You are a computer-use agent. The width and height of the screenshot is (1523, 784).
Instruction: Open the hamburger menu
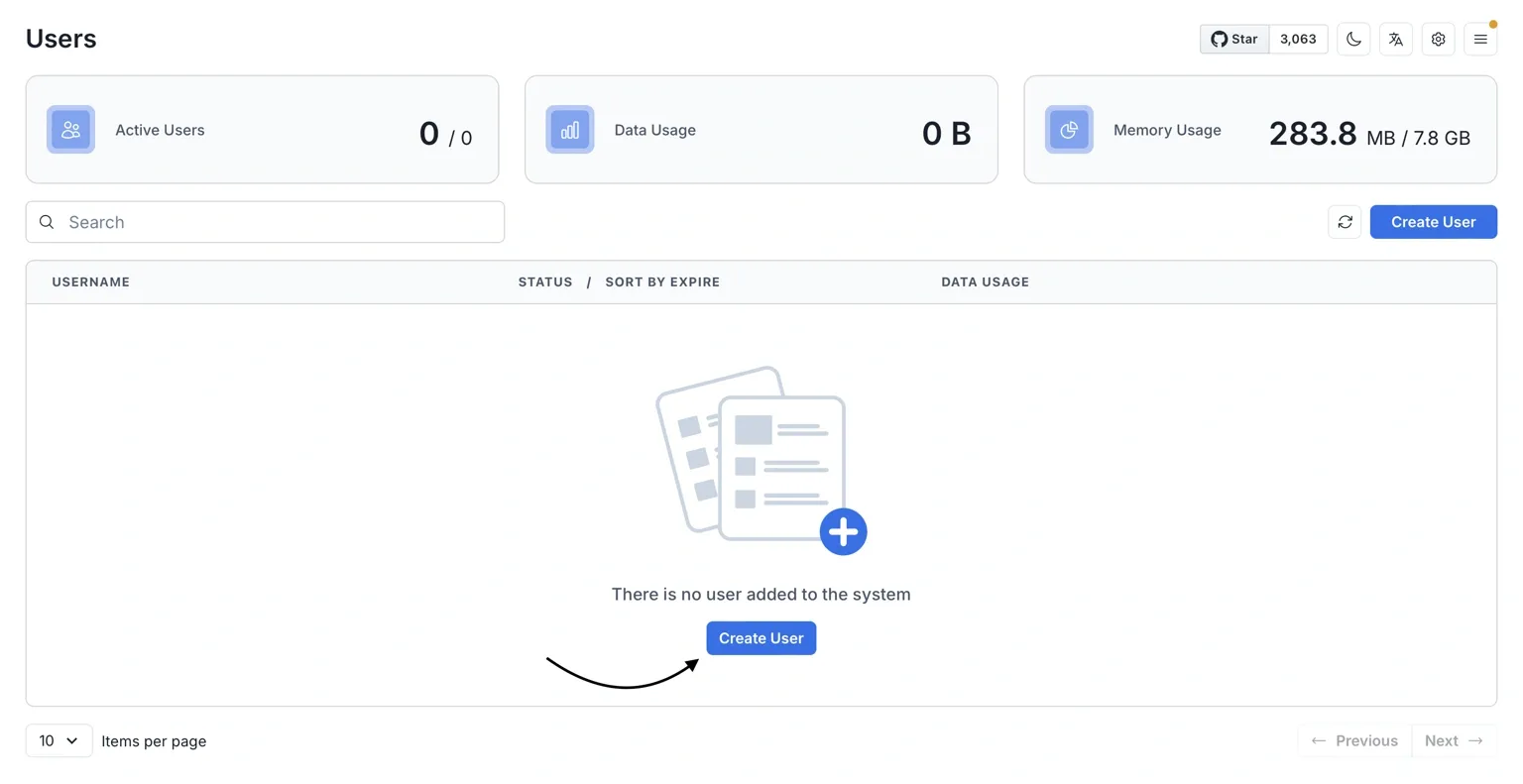point(1479,40)
